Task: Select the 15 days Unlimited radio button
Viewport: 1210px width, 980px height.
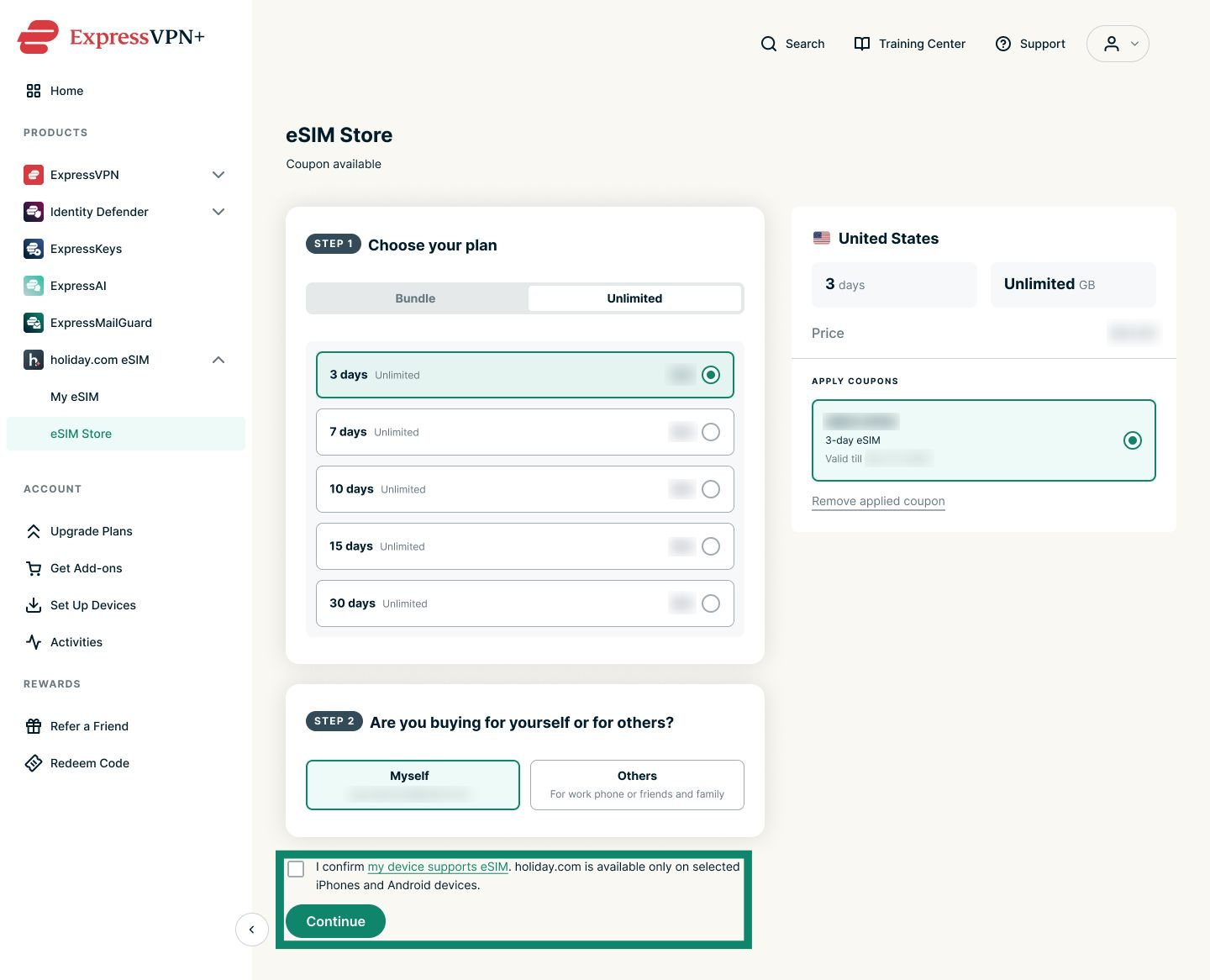Action: click(711, 546)
